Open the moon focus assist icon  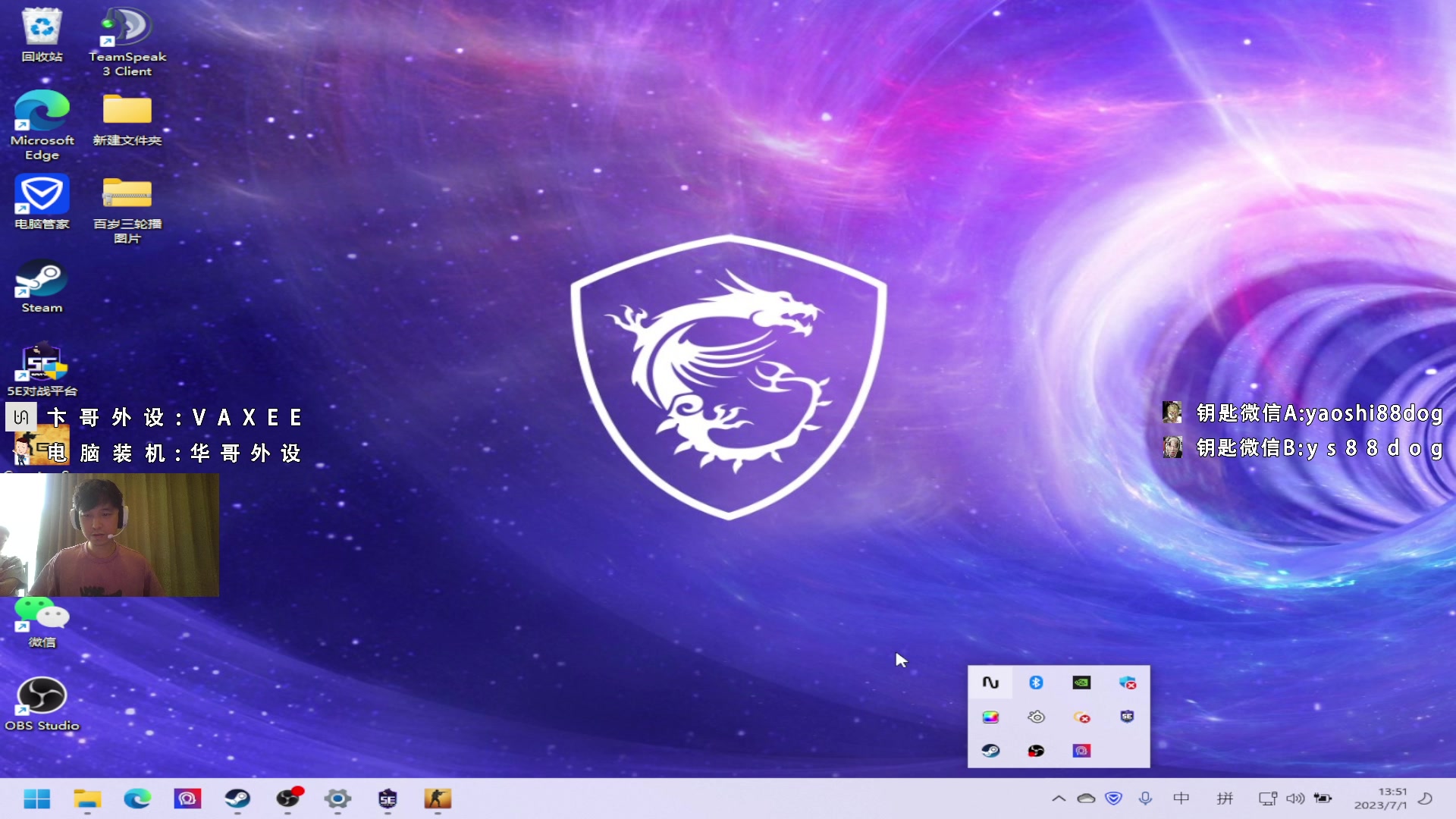click(1426, 799)
